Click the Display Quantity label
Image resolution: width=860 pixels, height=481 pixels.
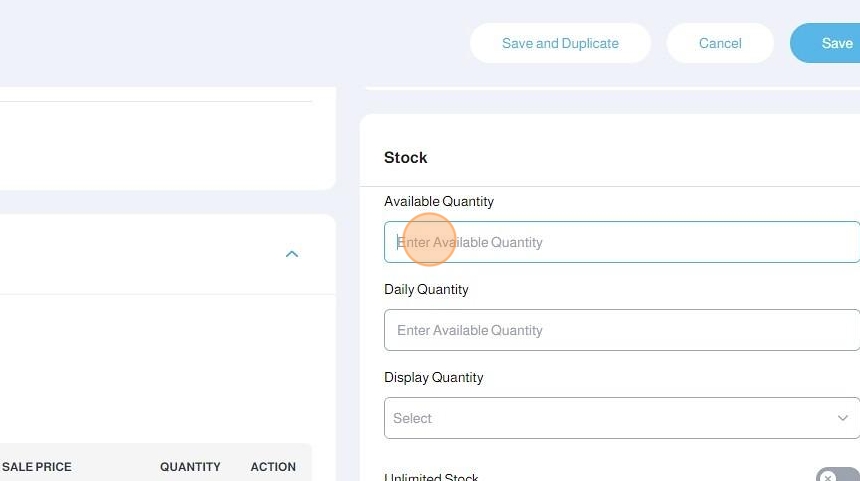(x=434, y=377)
